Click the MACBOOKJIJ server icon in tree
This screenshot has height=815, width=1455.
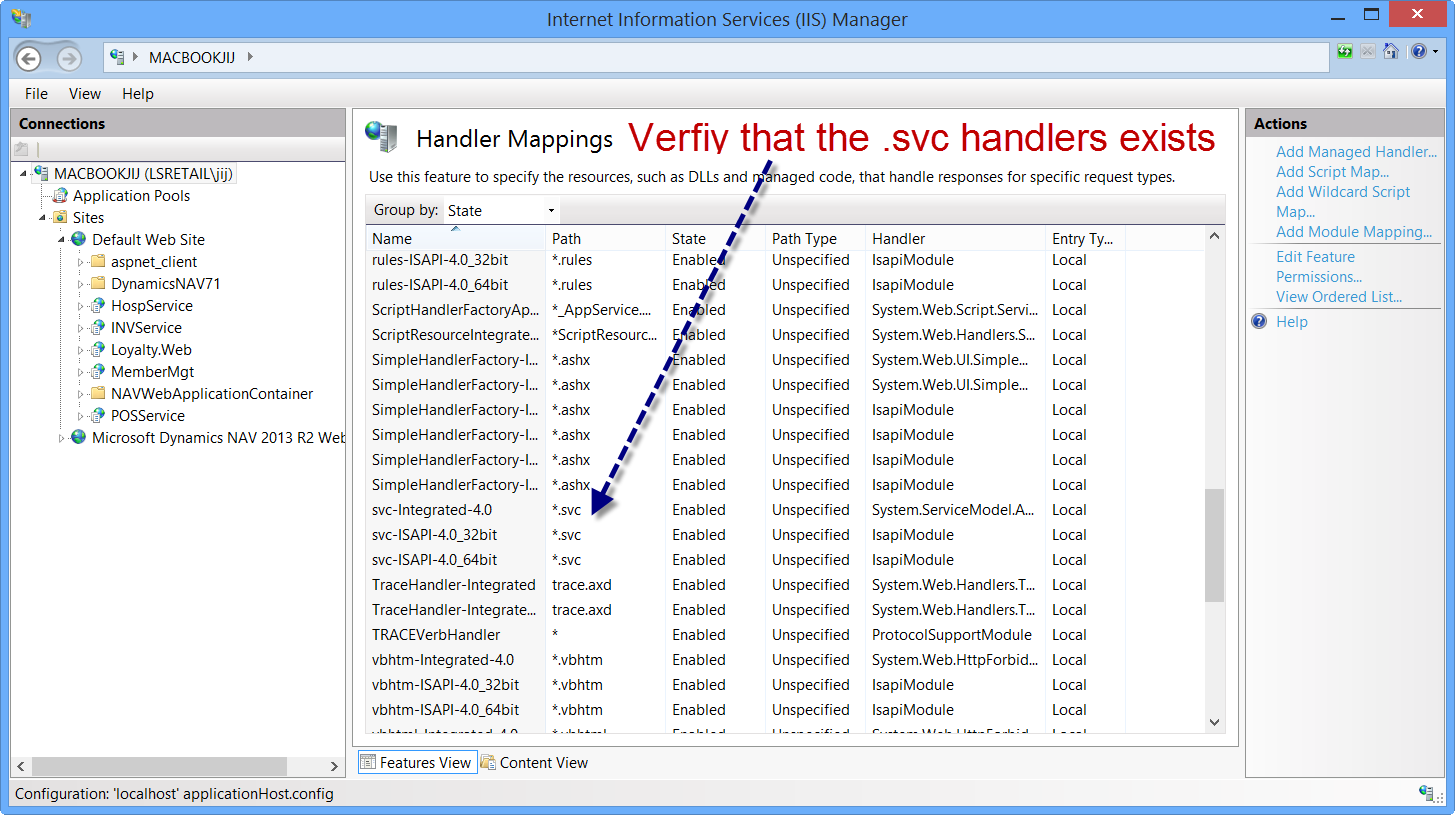[42, 174]
